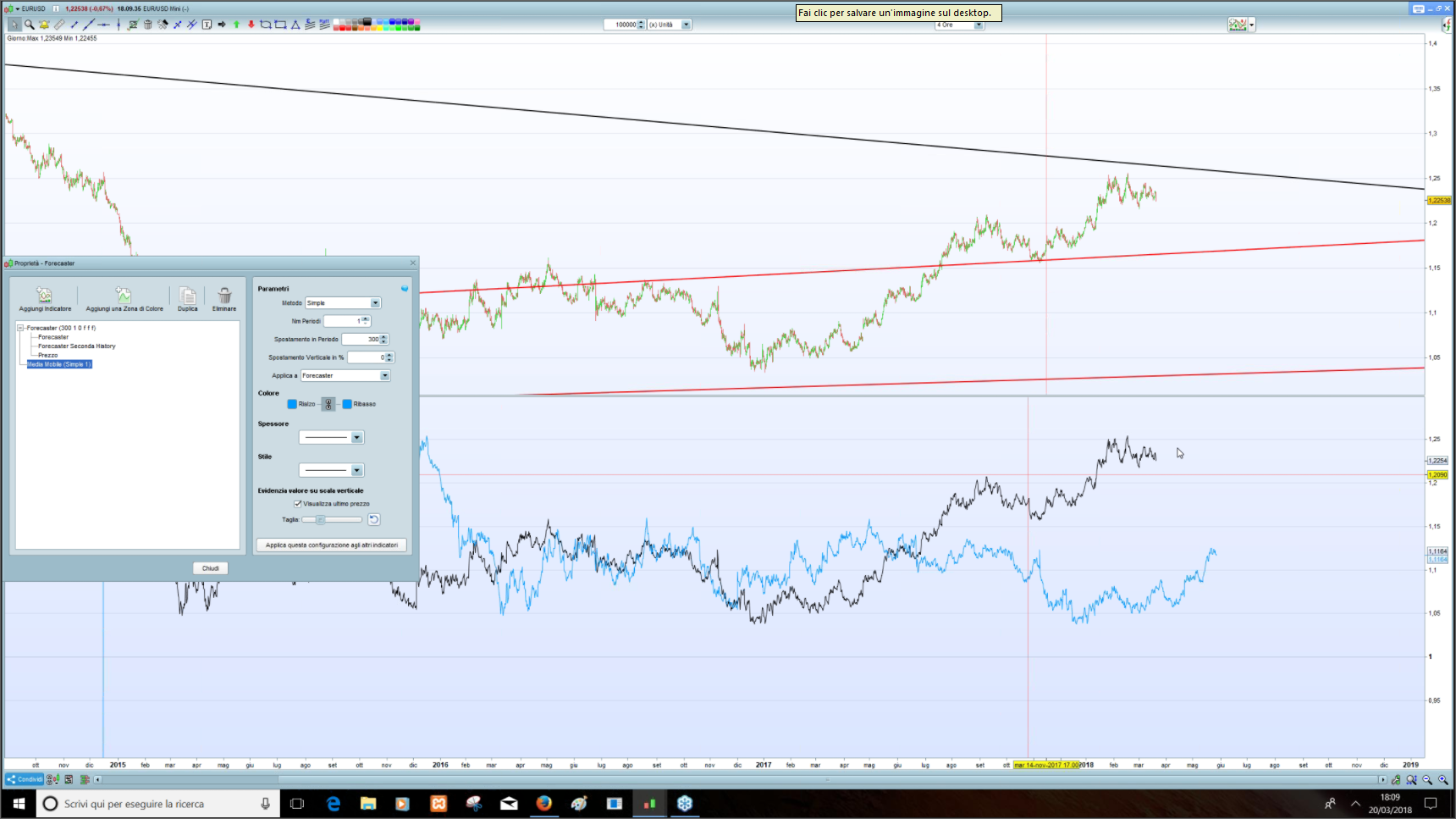Close the Proprietà - Forecaster dialog

point(413,263)
